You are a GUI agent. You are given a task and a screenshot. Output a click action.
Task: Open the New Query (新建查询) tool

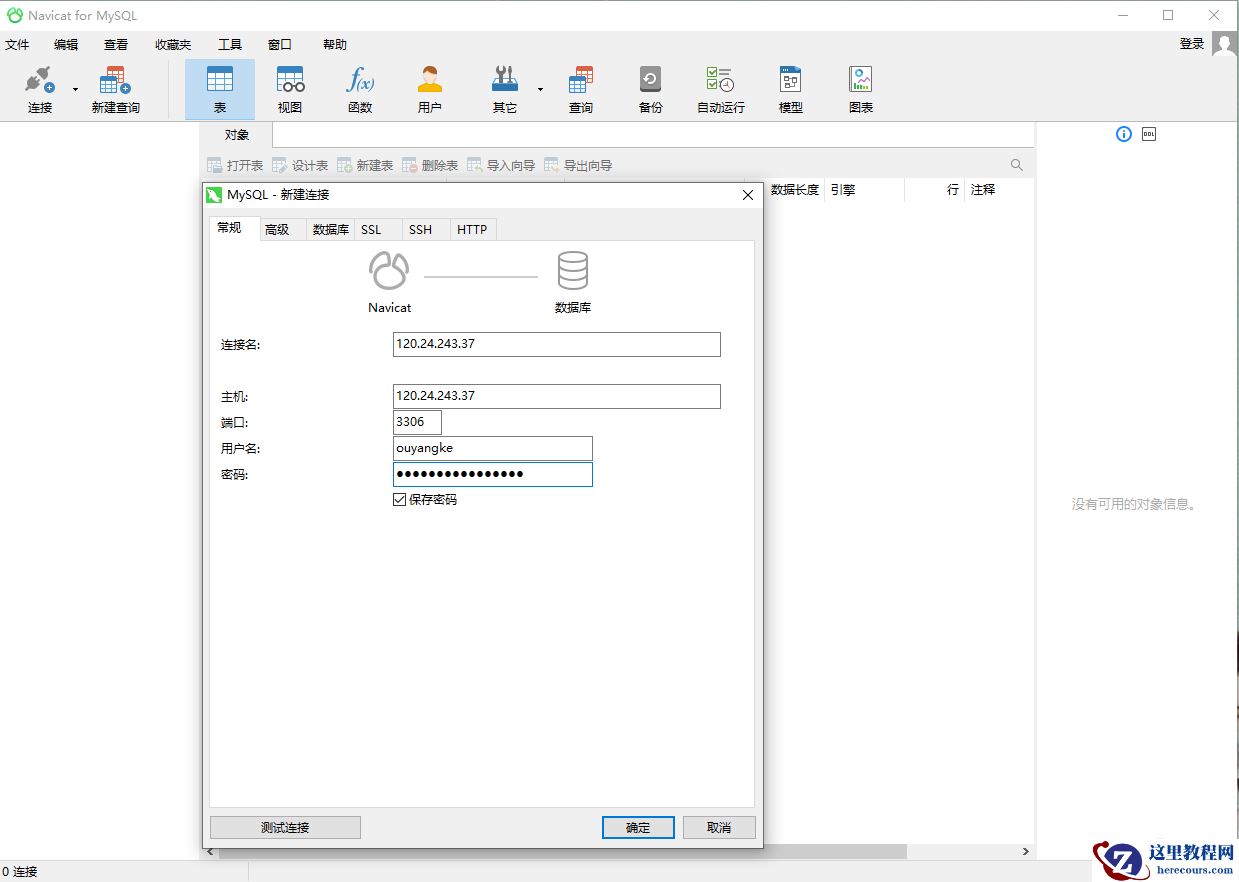(x=115, y=88)
